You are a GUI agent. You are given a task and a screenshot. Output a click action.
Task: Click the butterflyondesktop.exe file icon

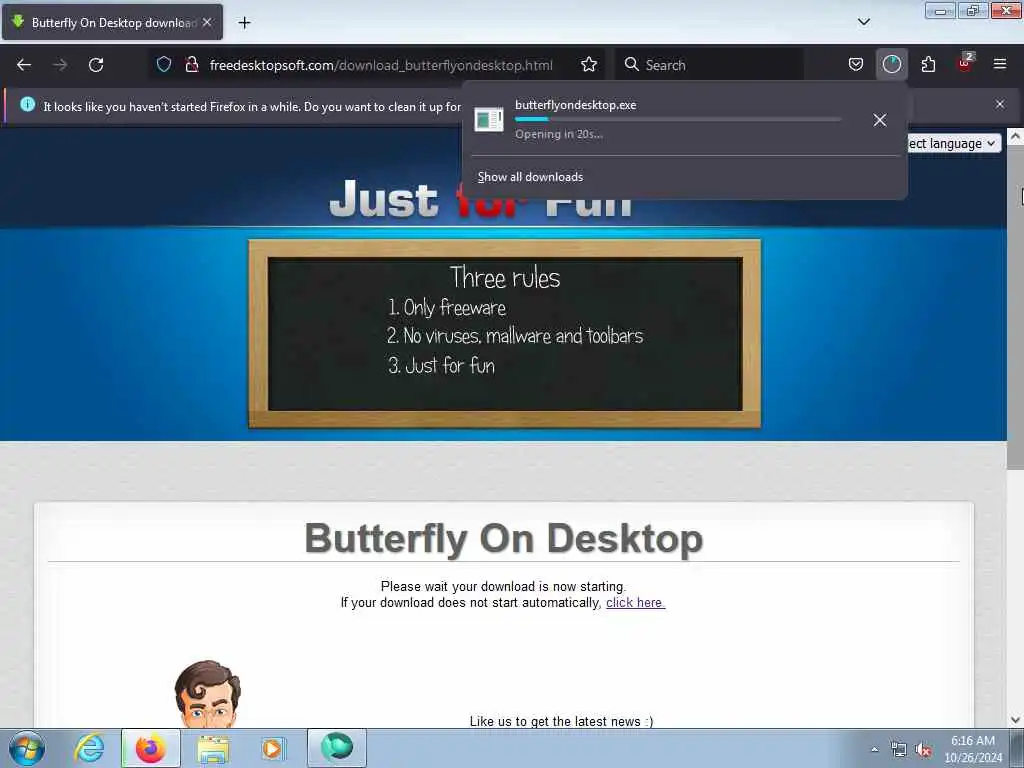488,120
